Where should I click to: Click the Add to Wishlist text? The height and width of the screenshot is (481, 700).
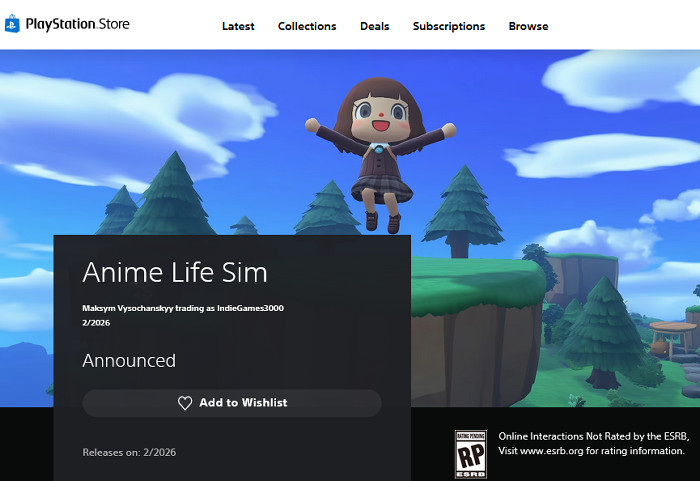243,403
